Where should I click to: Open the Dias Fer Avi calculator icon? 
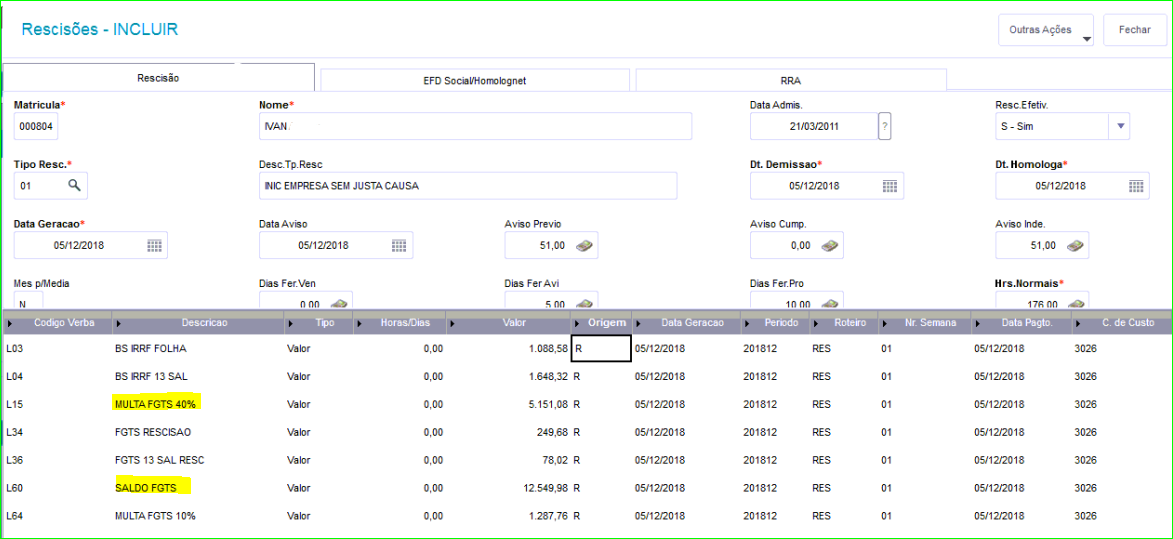[584, 304]
